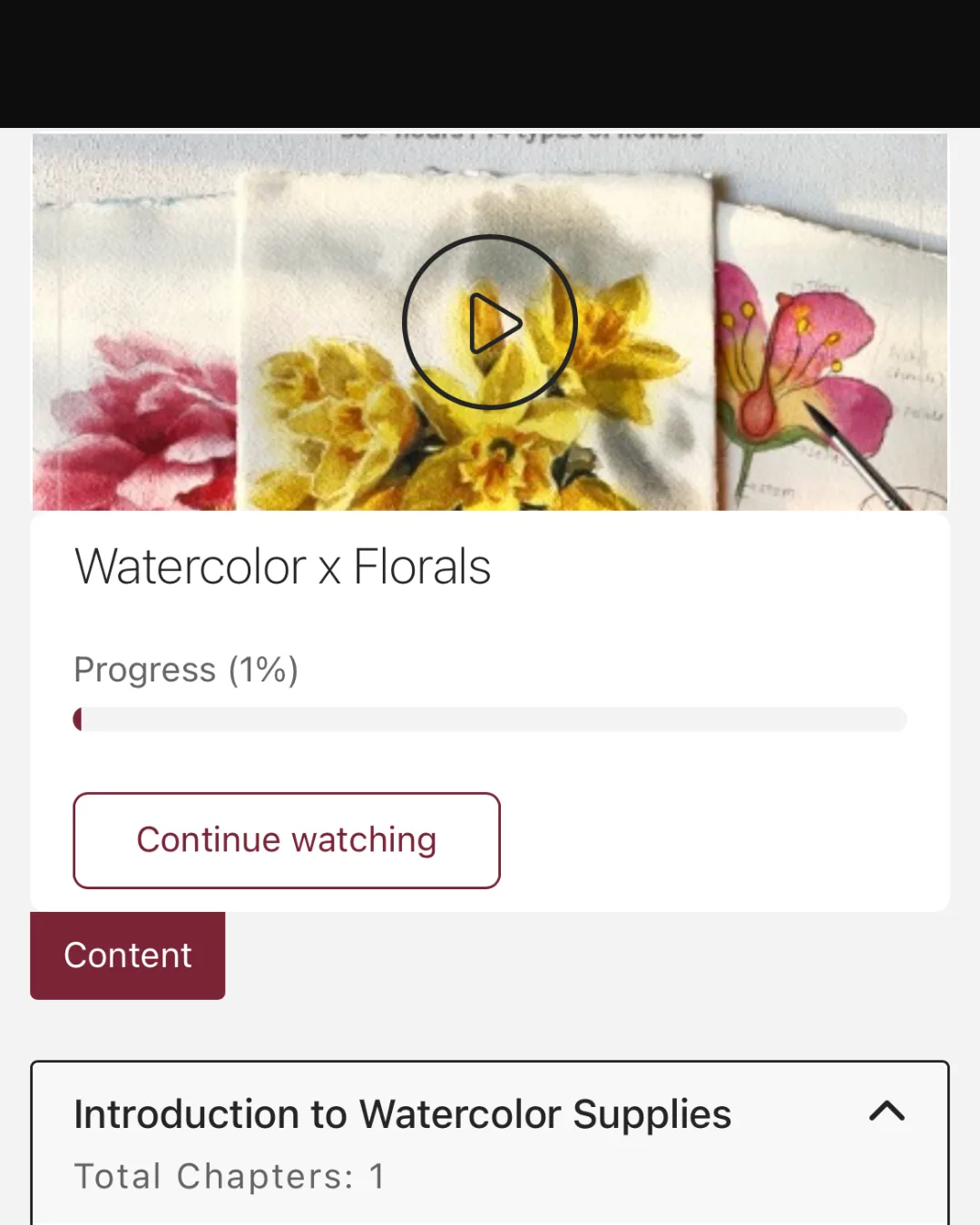Viewport: 980px width, 1225px height.
Task: Click the Progress (1%) label
Action: [x=186, y=670]
